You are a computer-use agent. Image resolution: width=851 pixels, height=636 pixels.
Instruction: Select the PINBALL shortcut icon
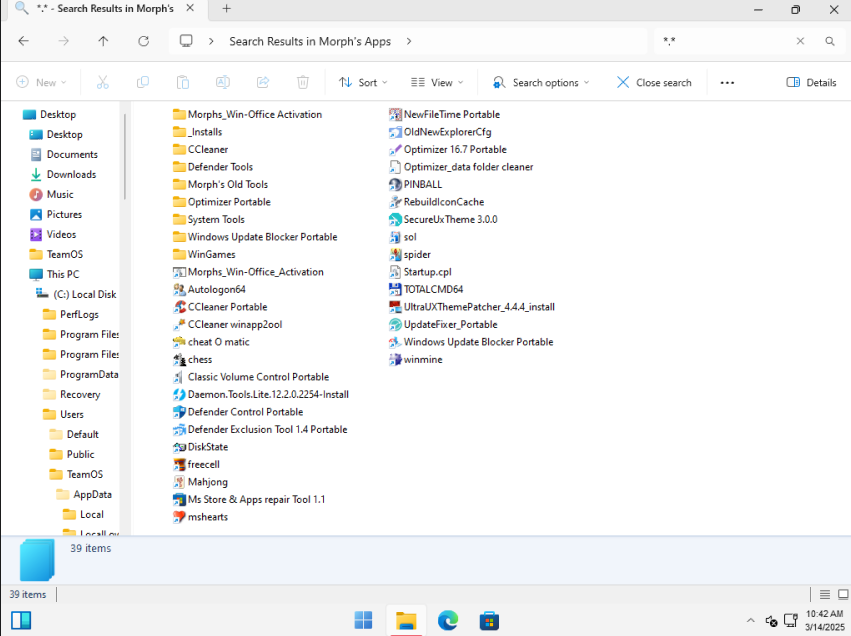(395, 185)
